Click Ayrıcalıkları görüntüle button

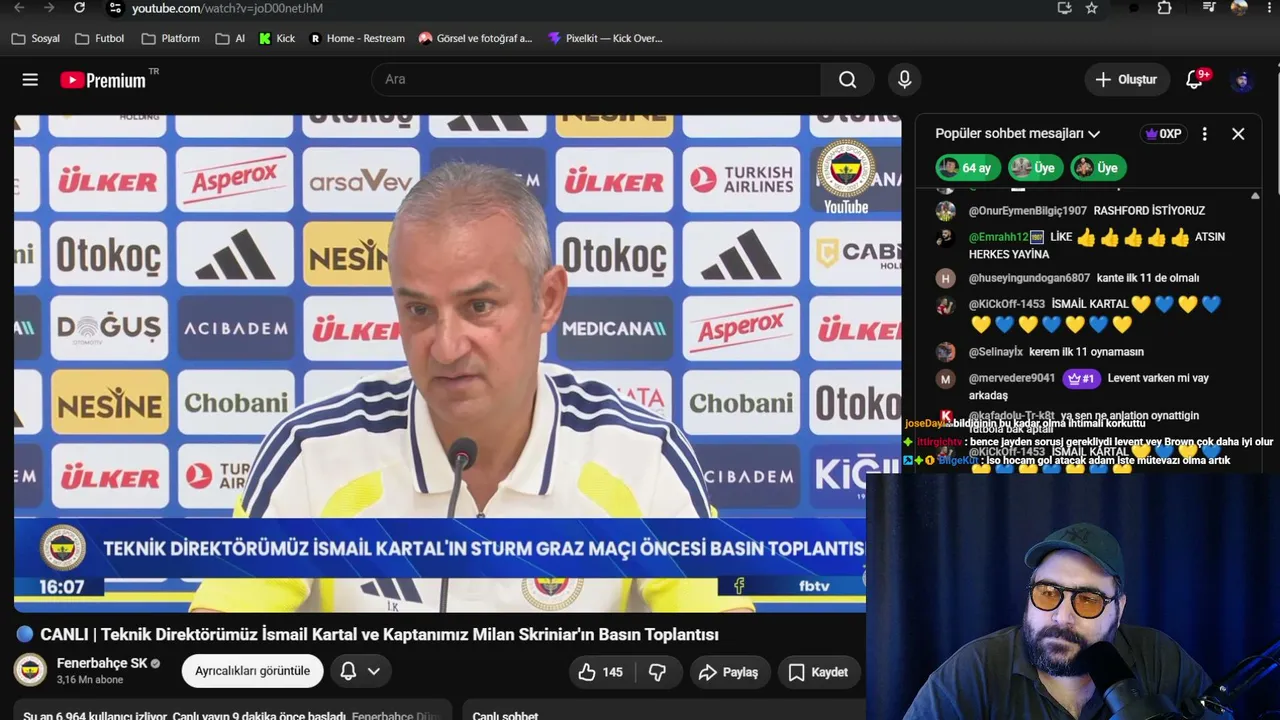click(252, 671)
